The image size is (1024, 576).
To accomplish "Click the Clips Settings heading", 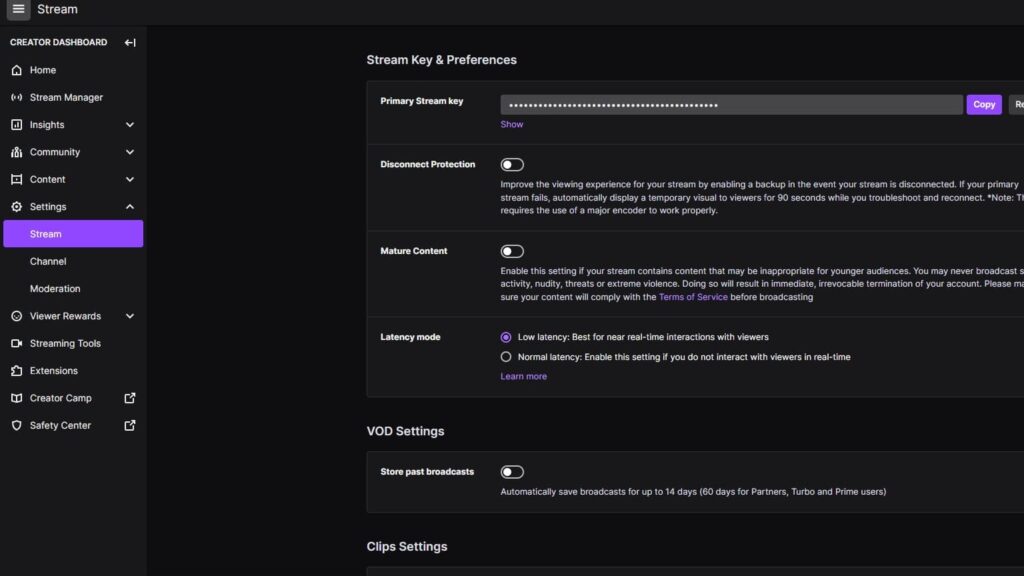I will tap(407, 547).
